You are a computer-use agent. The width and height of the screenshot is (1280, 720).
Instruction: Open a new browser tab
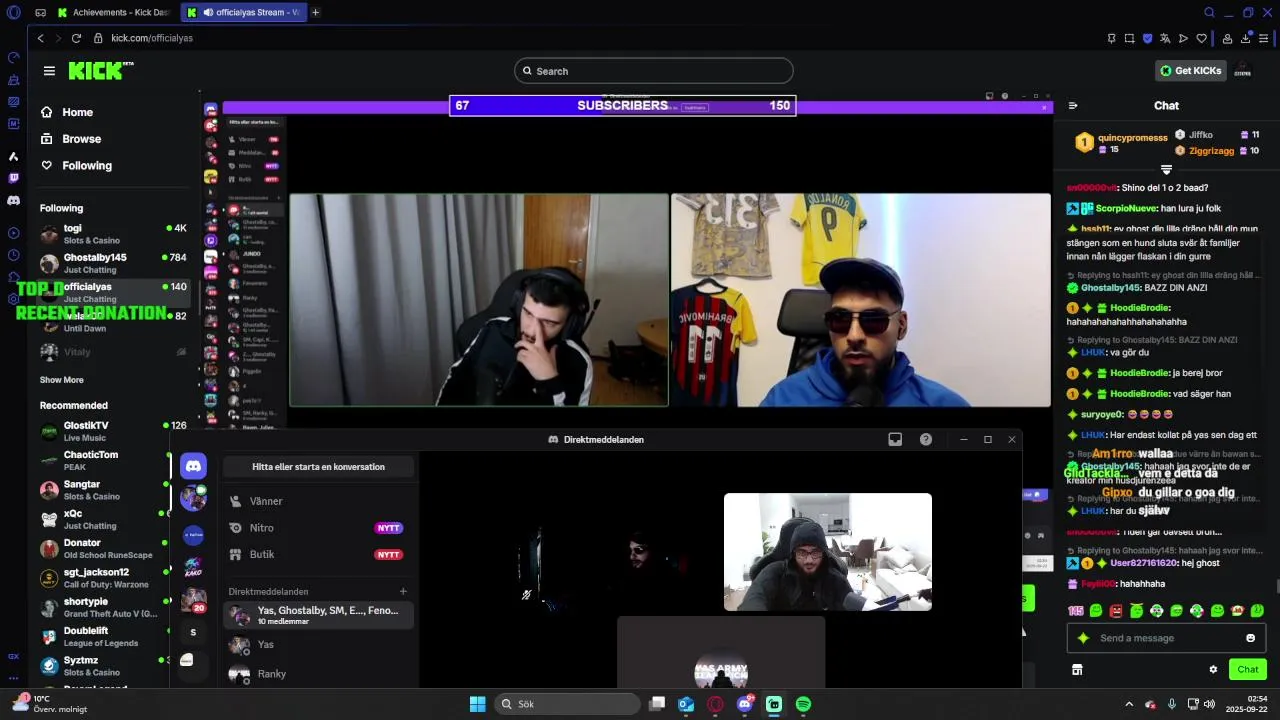315,12
